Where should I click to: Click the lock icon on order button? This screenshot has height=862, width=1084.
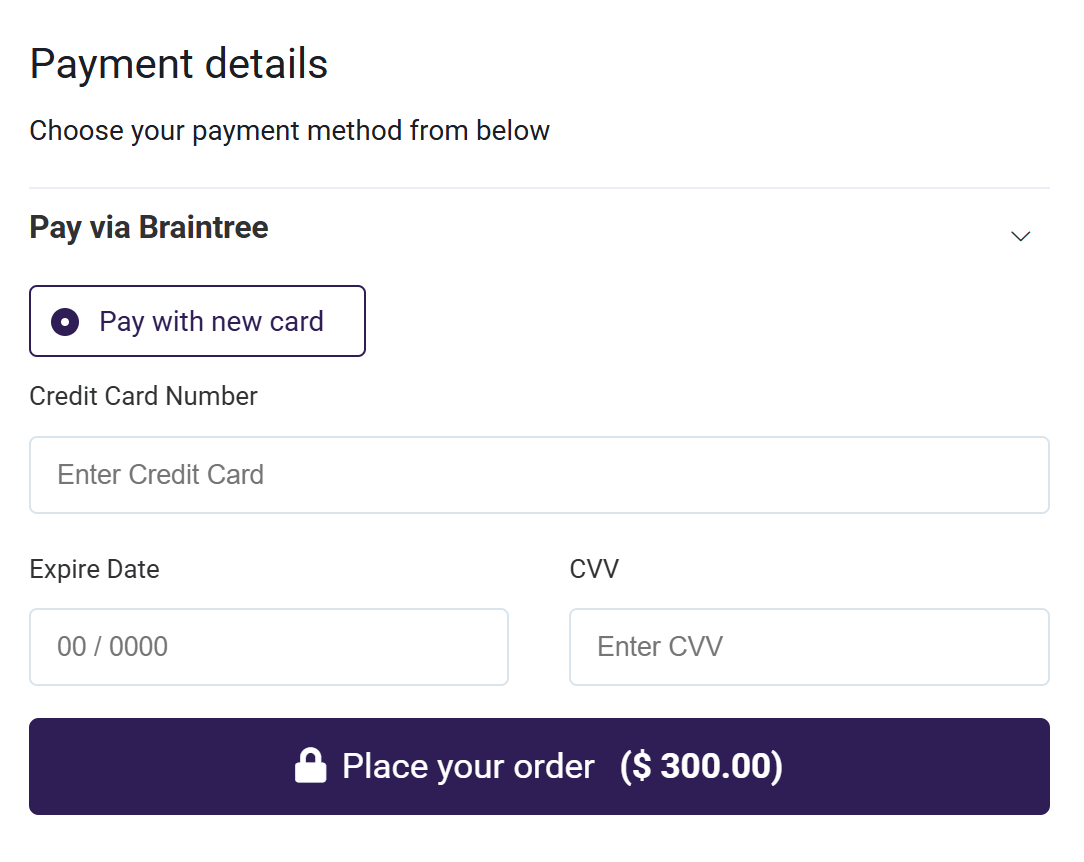click(310, 765)
